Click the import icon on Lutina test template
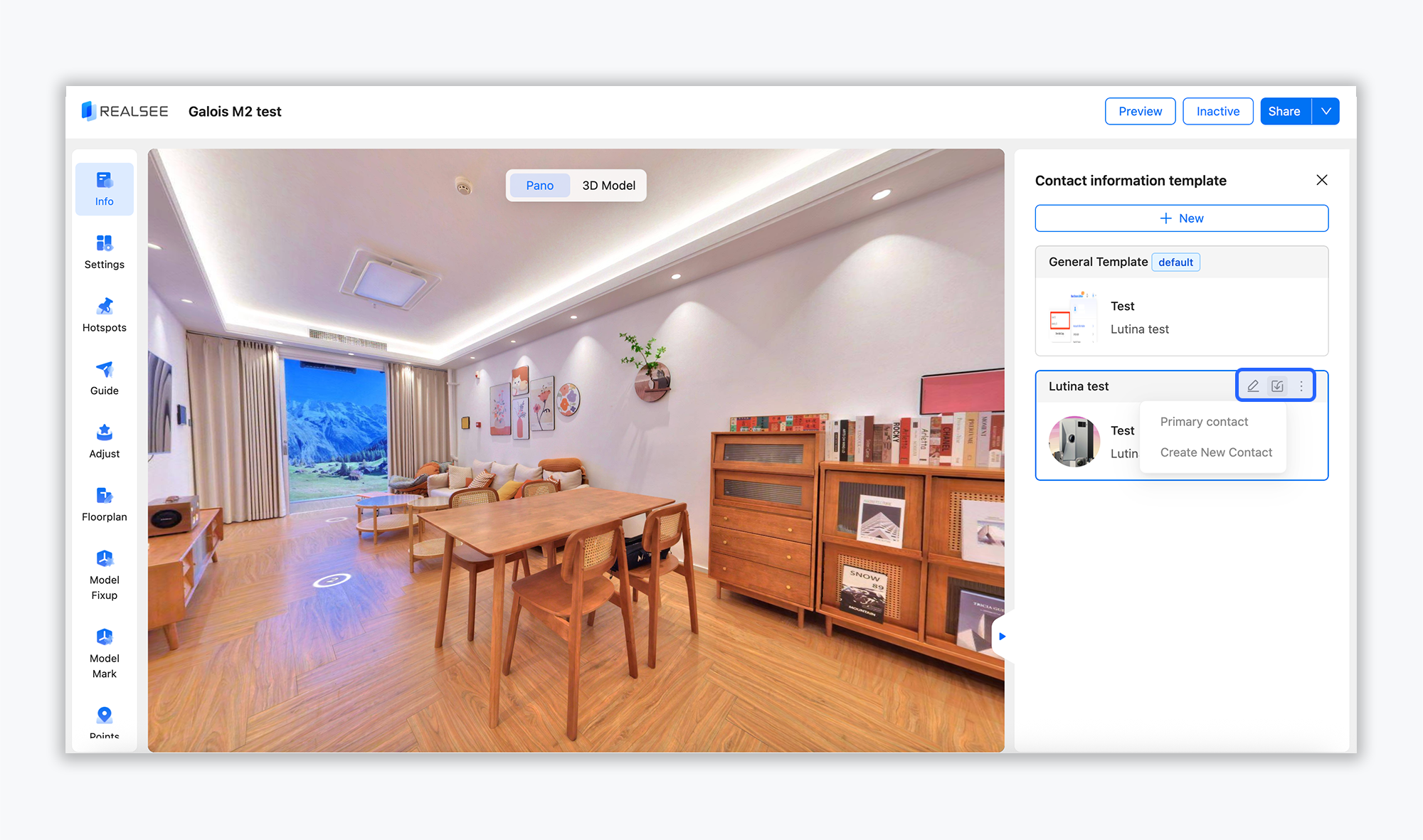The width and height of the screenshot is (1423, 840). coord(1277,386)
